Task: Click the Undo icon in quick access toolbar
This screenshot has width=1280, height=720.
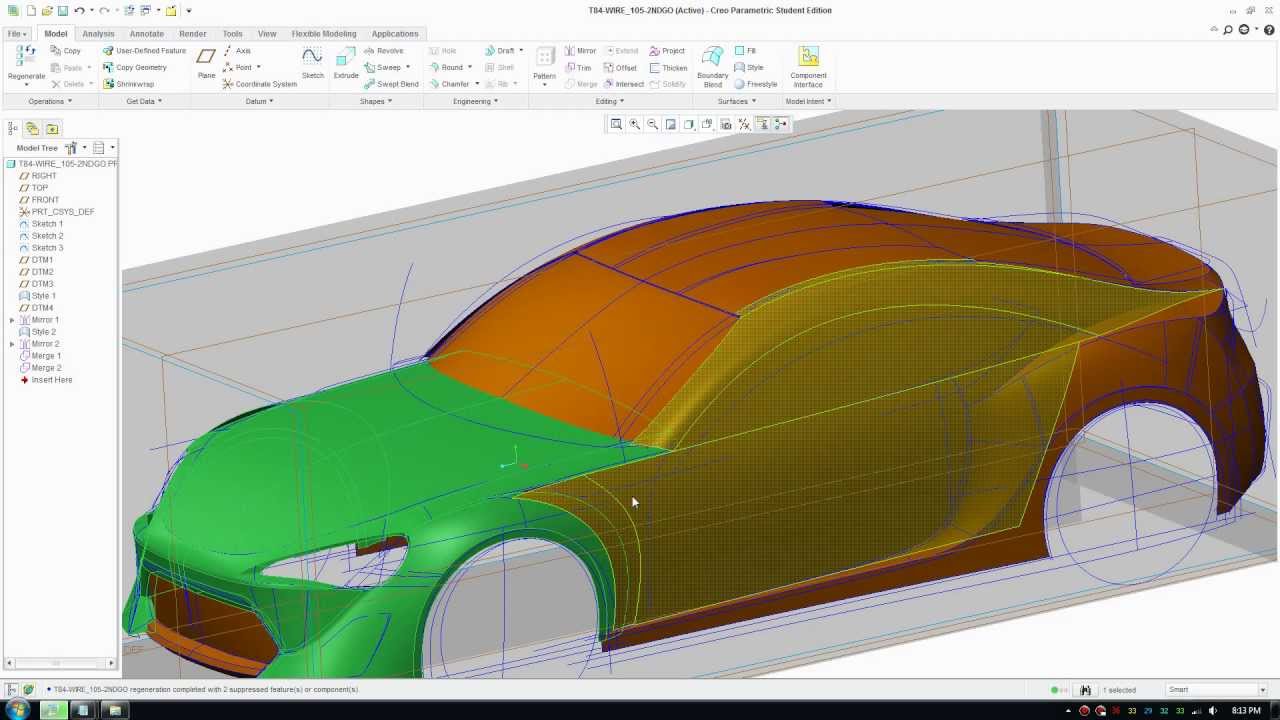Action: tap(79, 10)
